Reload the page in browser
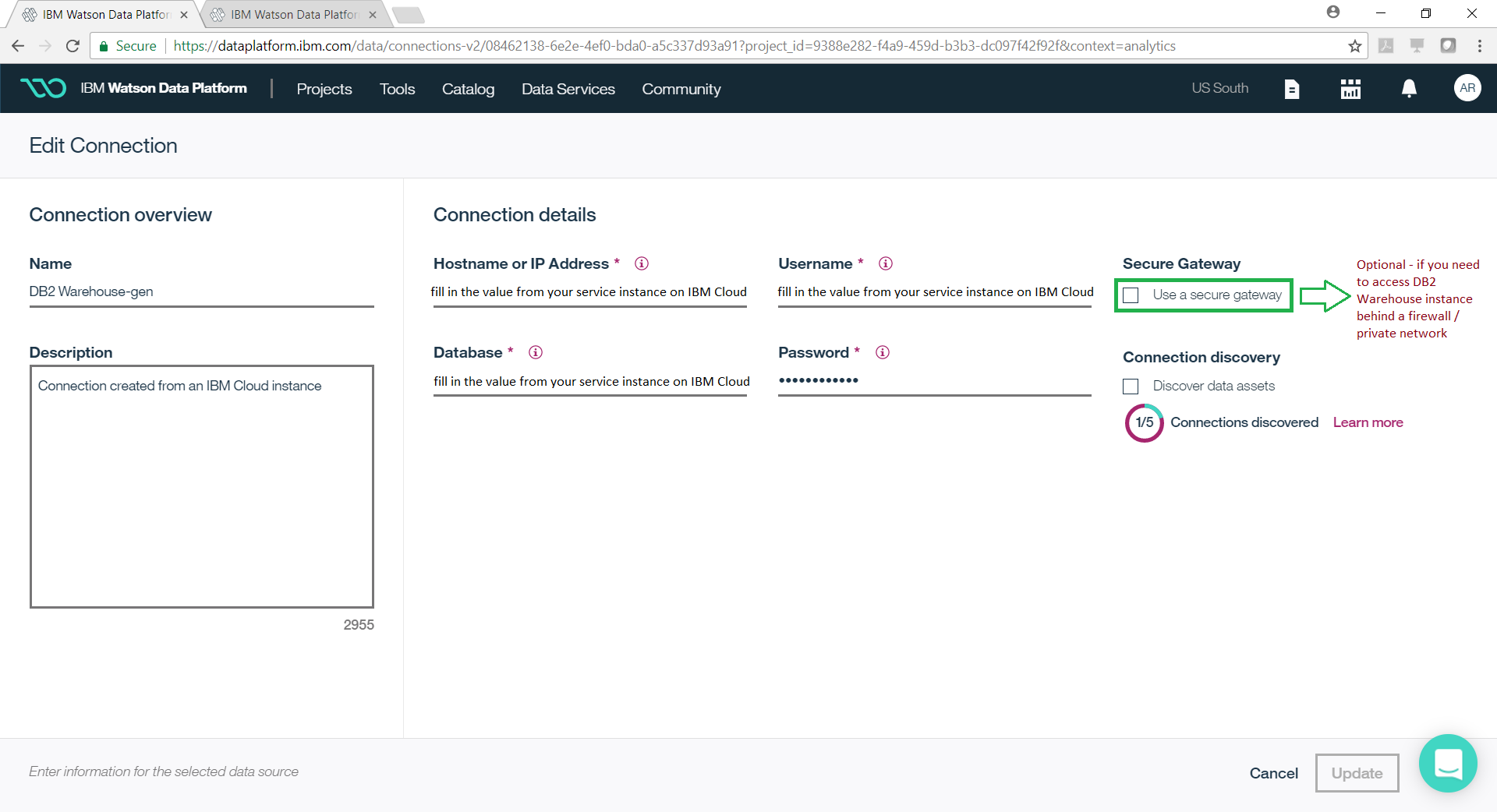This screenshot has height=812, width=1497. tap(73, 46)
